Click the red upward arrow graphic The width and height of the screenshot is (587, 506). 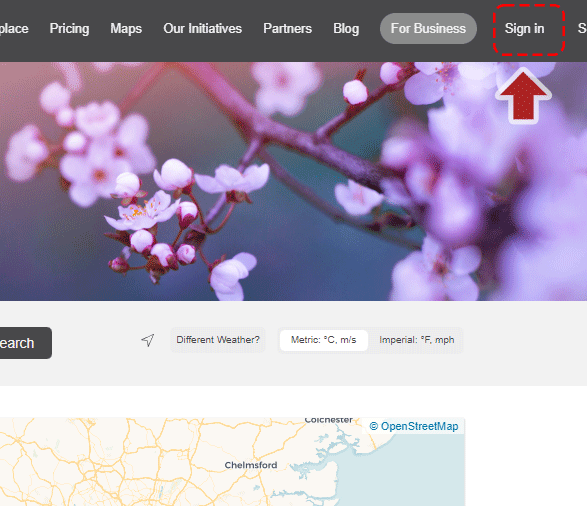point(523,95)
